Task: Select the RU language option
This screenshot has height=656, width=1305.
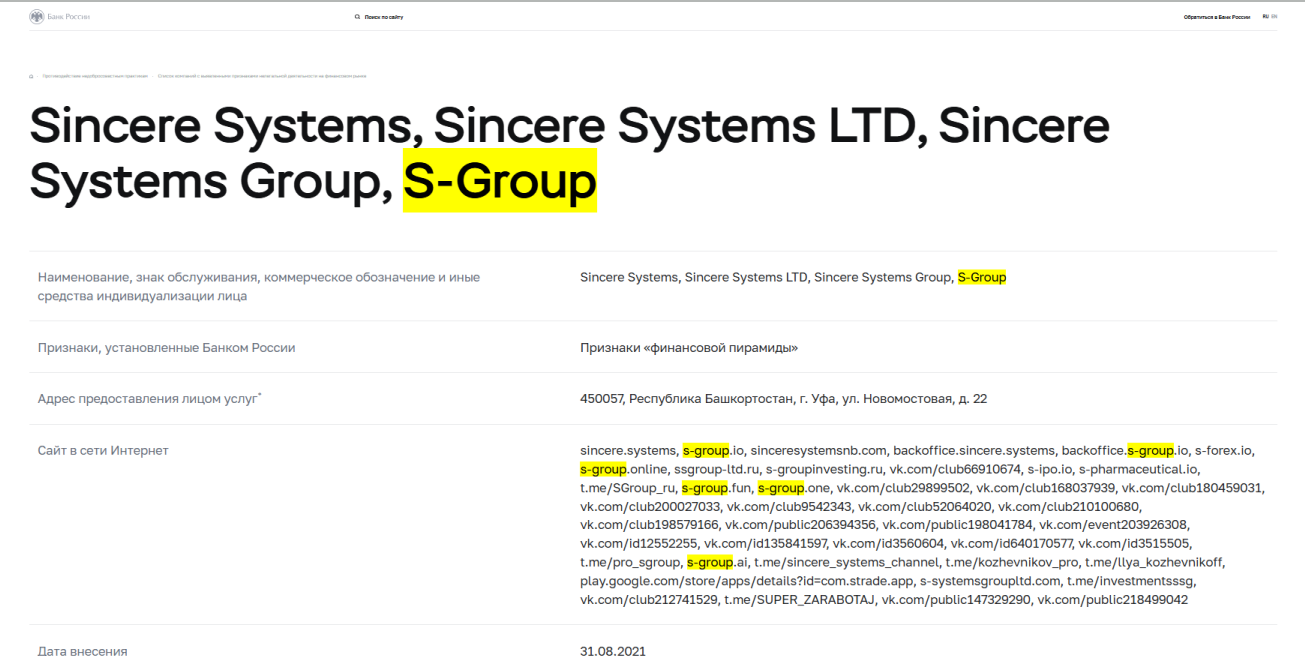Action: pos(1265,16)
